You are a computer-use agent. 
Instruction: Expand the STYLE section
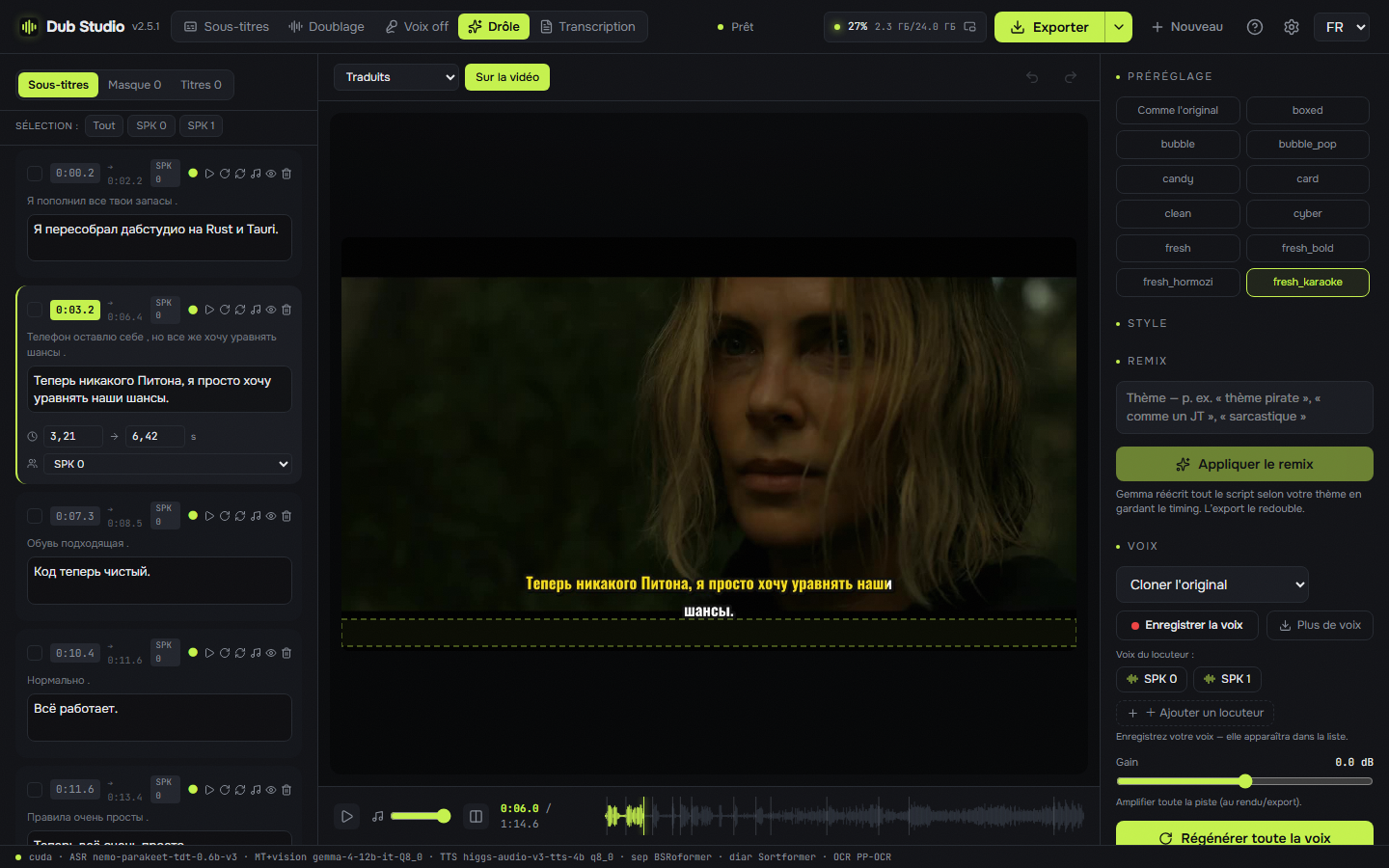pos(1147,323)
